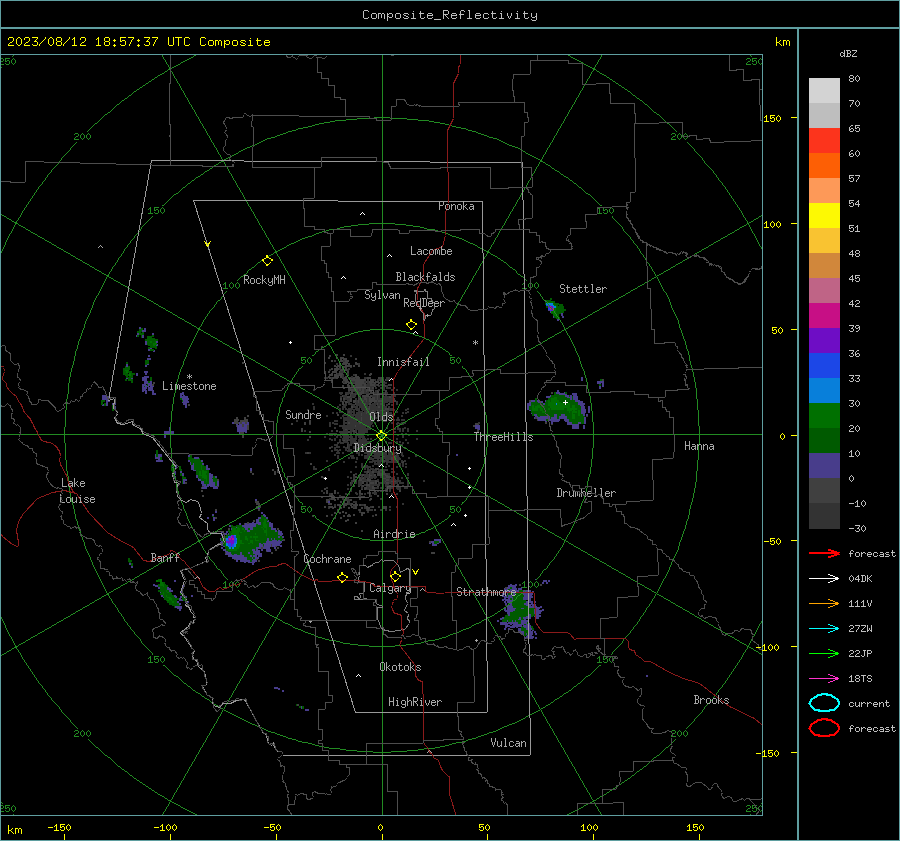Click the white cross inside Hanna-side storm cell
The height and width of the screenshot is (841, 900).
pos(565,402)
